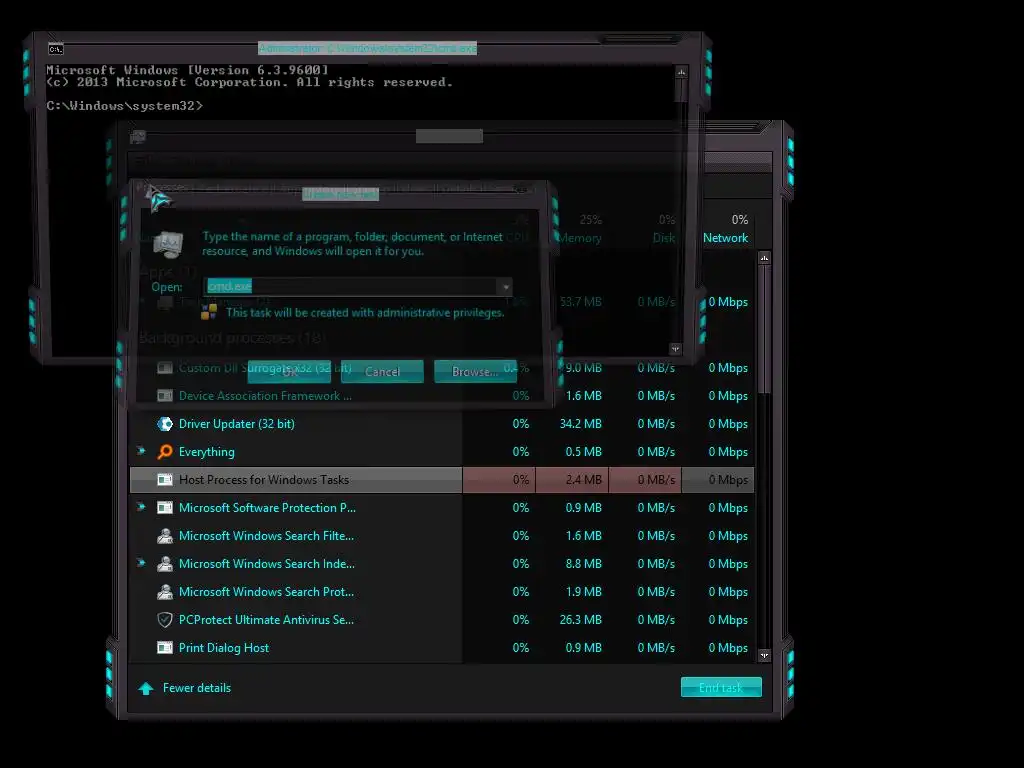Click the Driver Updater process icon
The height and width of the screenshot is (768, 1024).
(165, 424)
